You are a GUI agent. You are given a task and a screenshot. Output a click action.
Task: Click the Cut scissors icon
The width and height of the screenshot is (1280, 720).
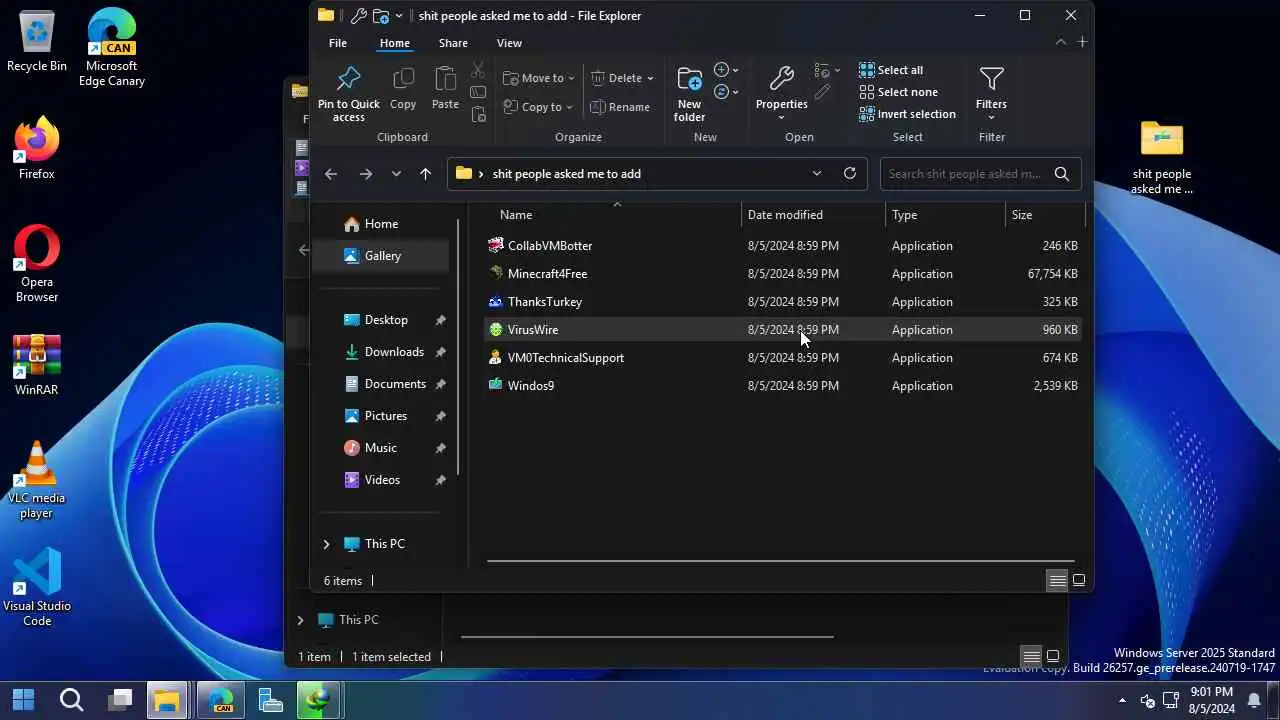pyautogui.click(x=478, y=70)
